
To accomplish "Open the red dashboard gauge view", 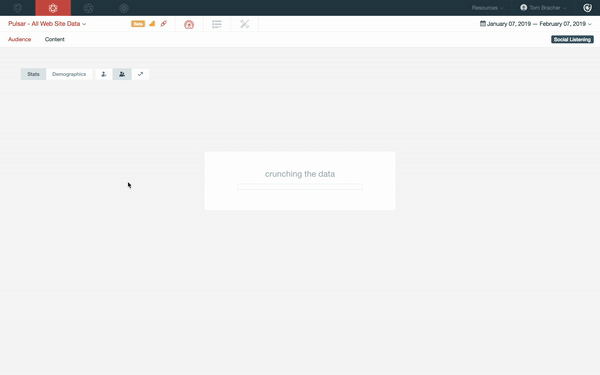I will pos(189,24).
